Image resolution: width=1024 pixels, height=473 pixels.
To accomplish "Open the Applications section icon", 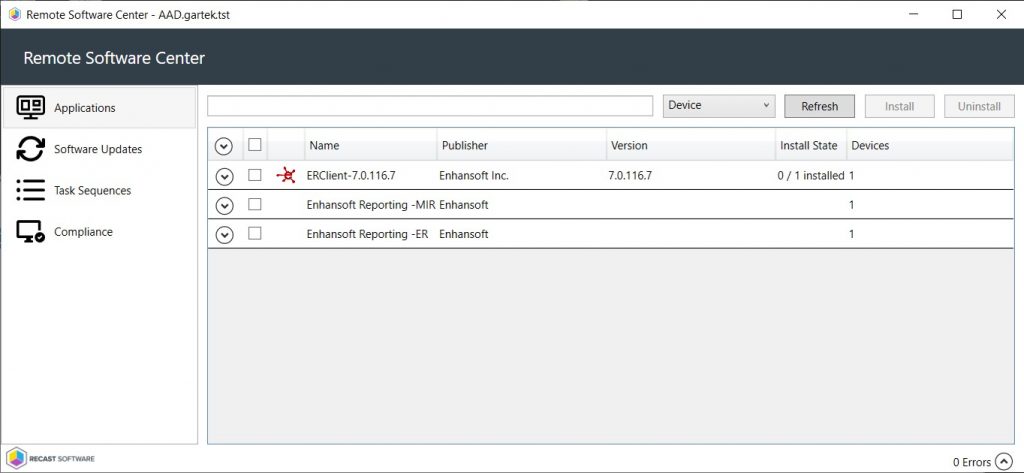I will (30, 108).
